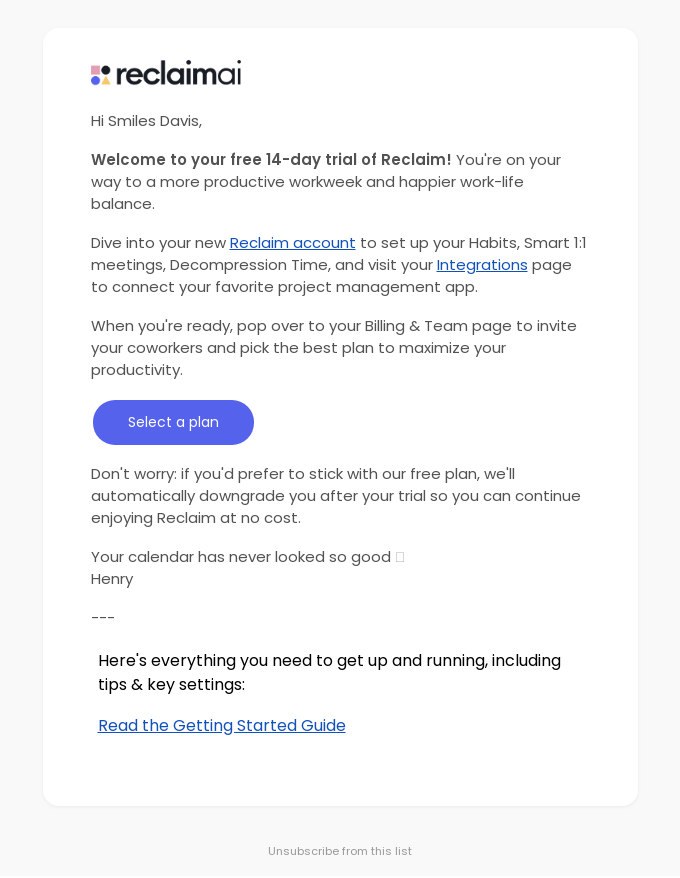
Task: Click the "Hi Smiles Davis," greeting
Action: [146, 121]
